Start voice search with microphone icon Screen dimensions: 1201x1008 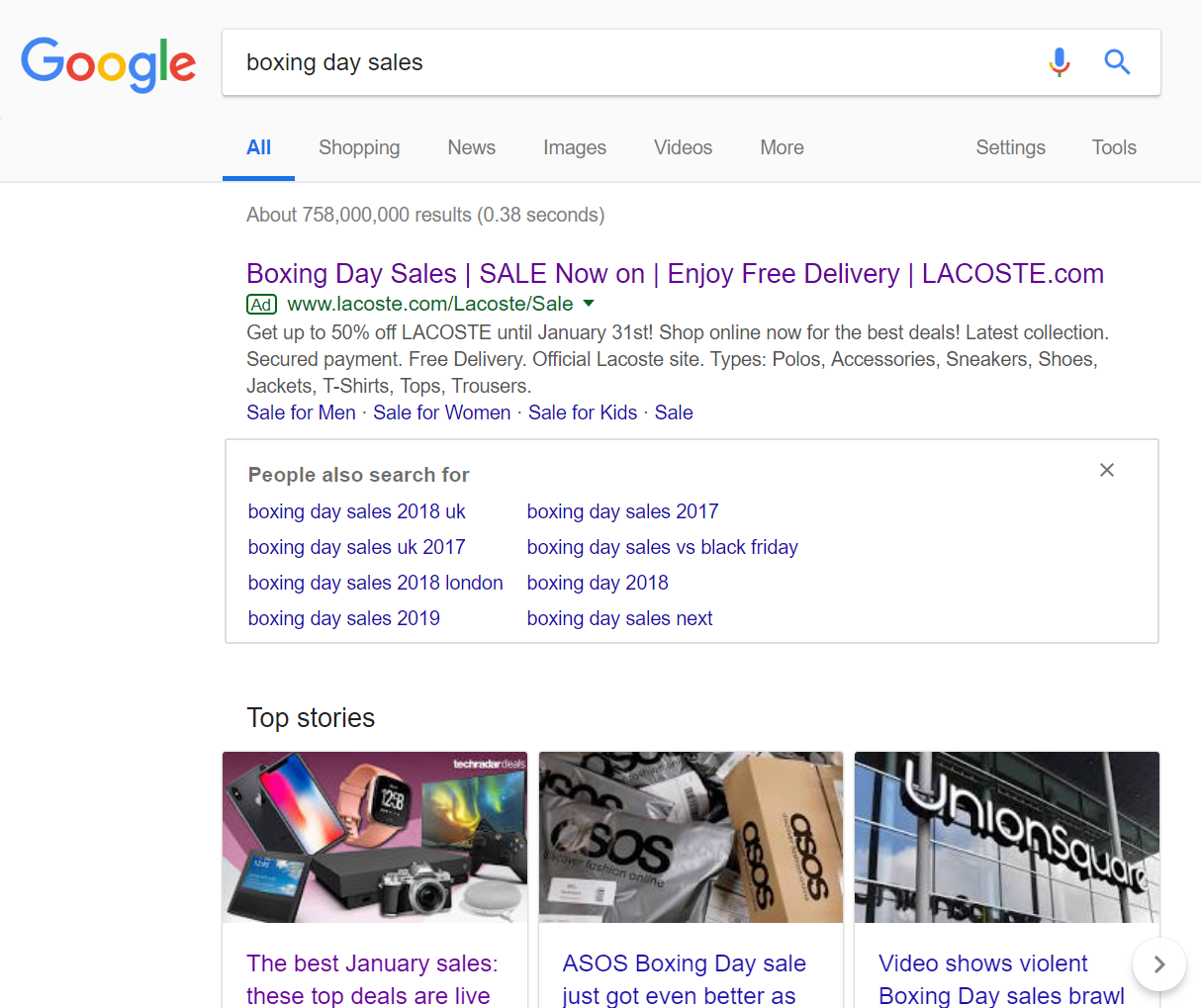click(x=1059, y=62)
